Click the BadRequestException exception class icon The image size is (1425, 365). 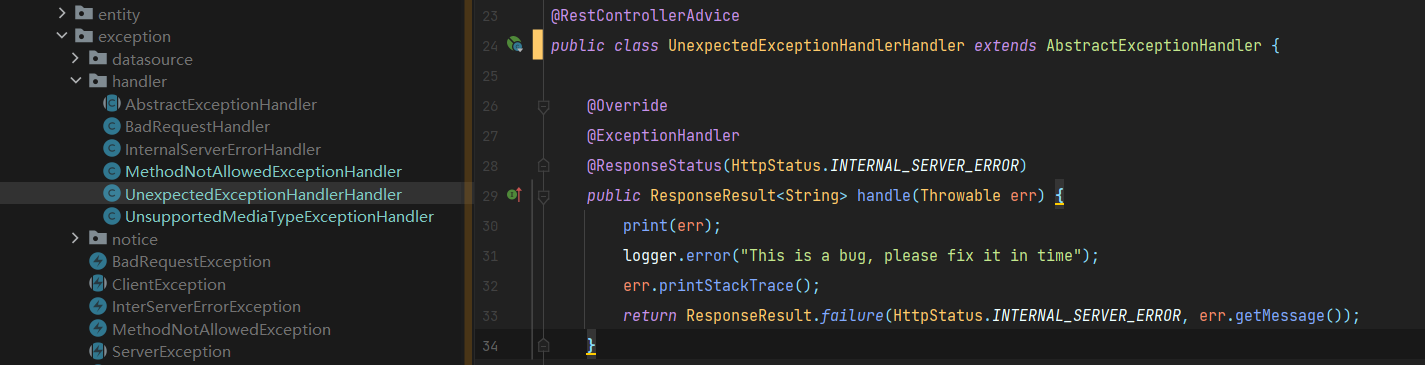[x=98, y=262]
